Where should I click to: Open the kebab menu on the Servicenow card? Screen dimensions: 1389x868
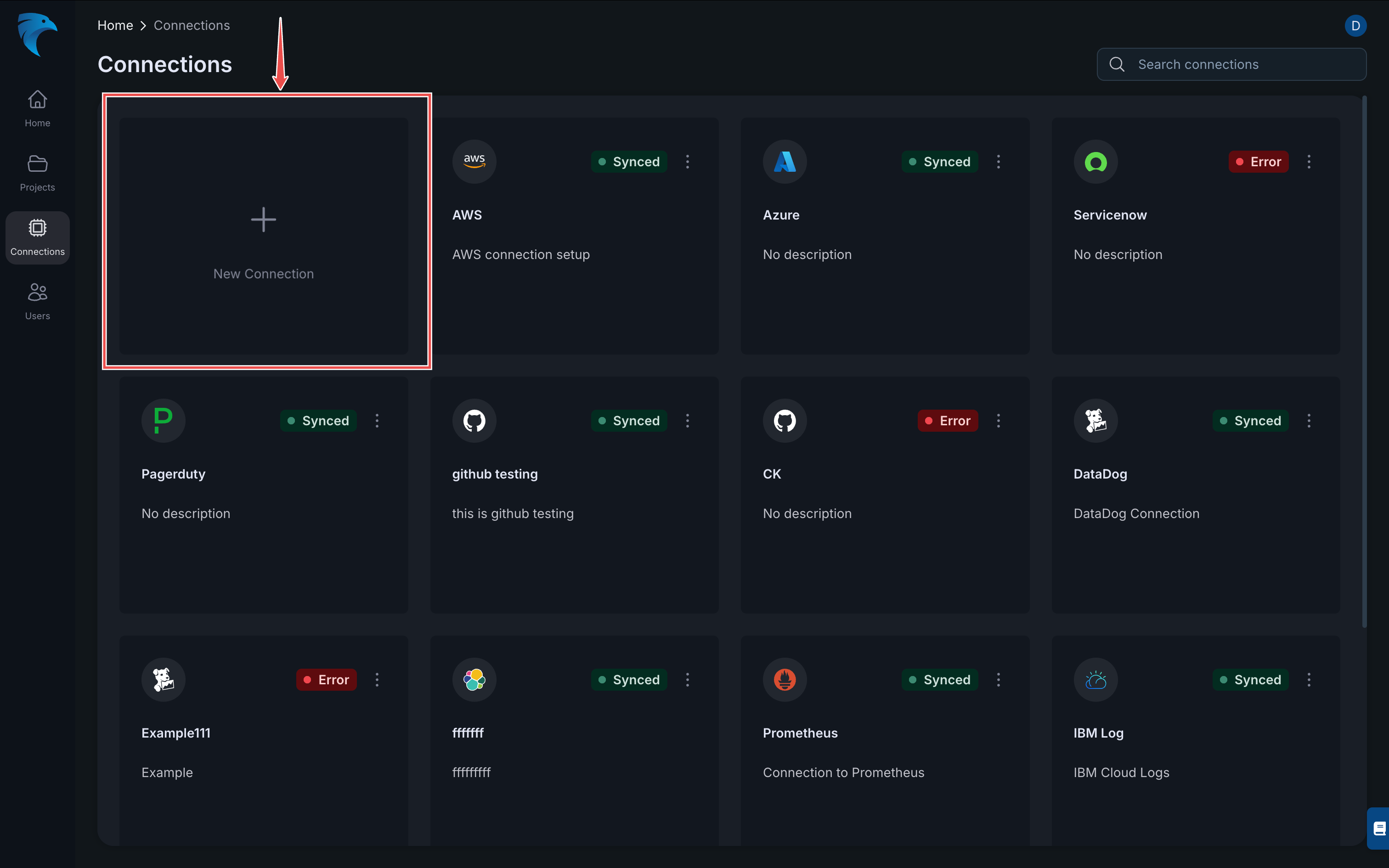pyautogui.click(x=1309, y=161)
